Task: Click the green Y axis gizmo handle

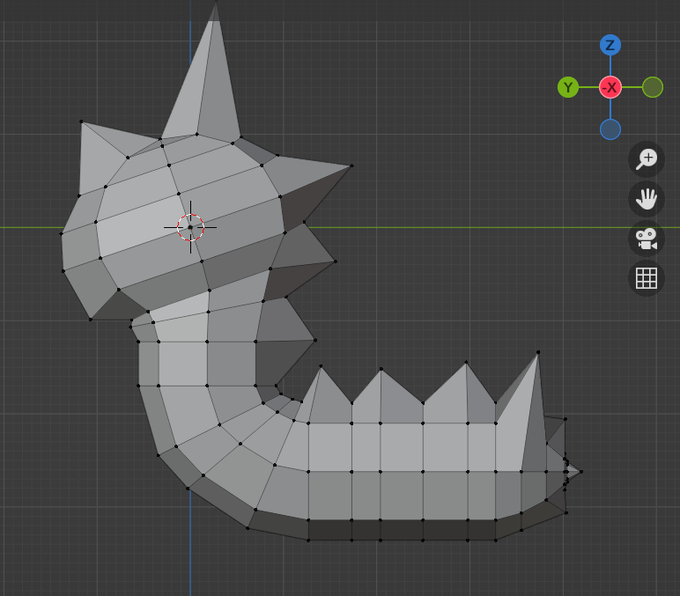Action: click(568, 88)
